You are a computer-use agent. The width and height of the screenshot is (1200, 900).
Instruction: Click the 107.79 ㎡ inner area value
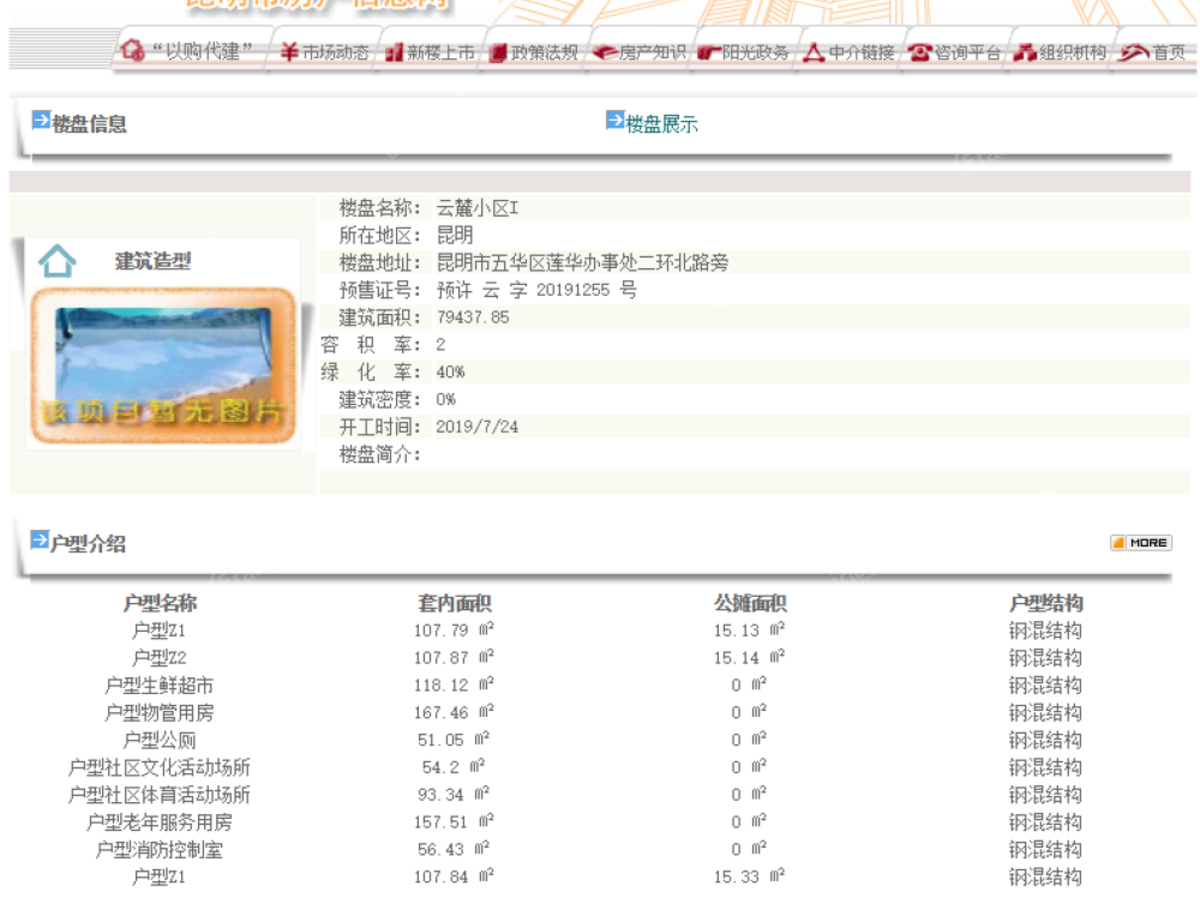(455, 631)
